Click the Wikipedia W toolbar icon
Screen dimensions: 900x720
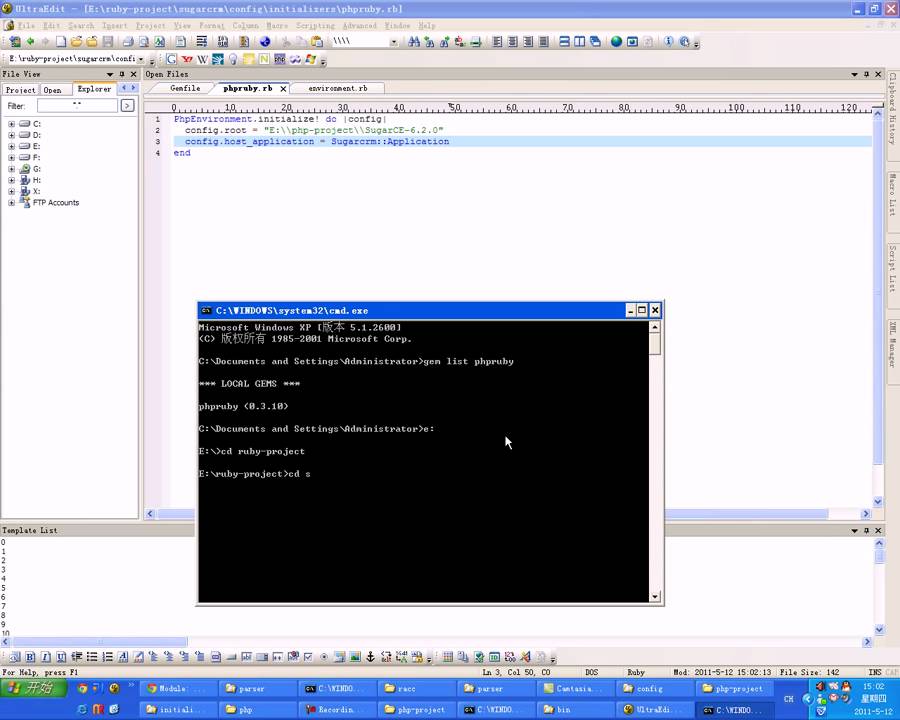coord(202,59)
